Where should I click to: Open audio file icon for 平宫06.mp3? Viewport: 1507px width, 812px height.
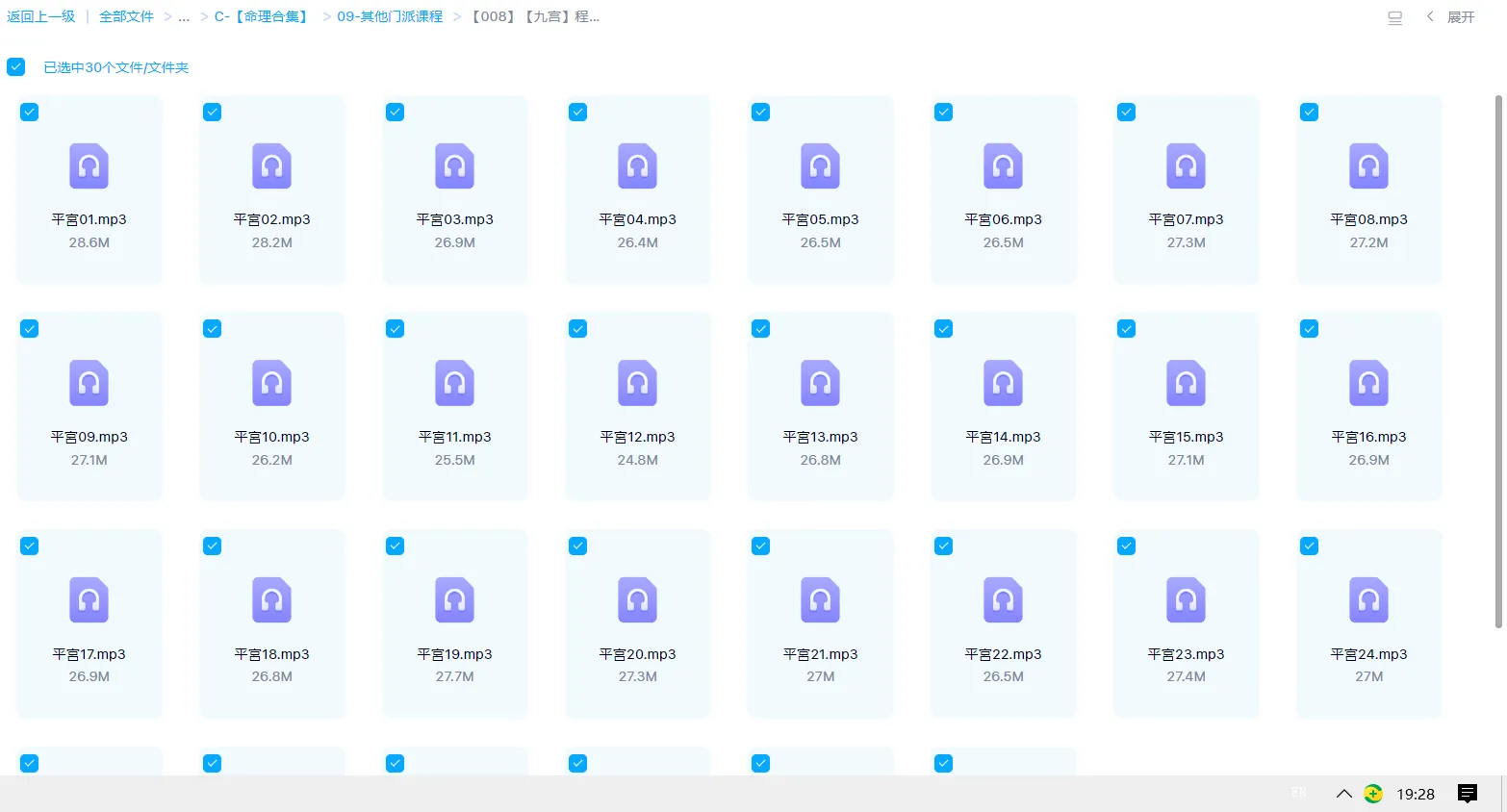[1003, 166]
